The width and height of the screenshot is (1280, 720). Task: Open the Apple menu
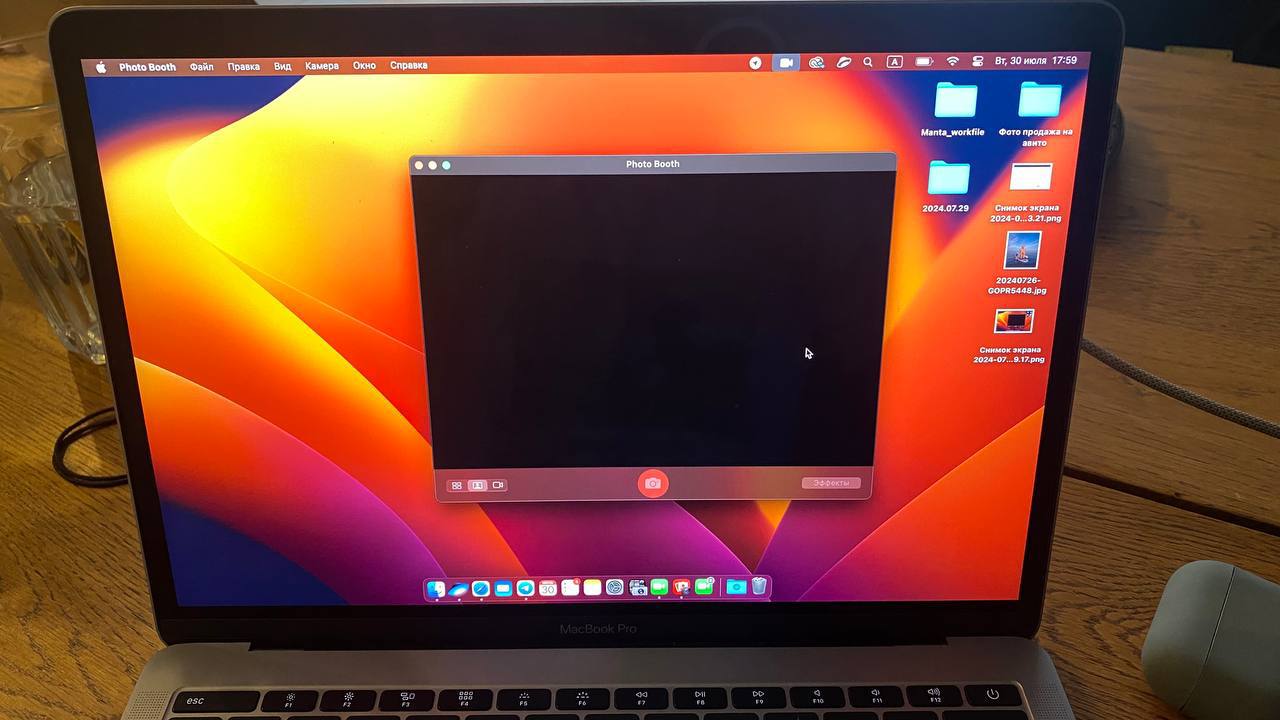[101, 67]
